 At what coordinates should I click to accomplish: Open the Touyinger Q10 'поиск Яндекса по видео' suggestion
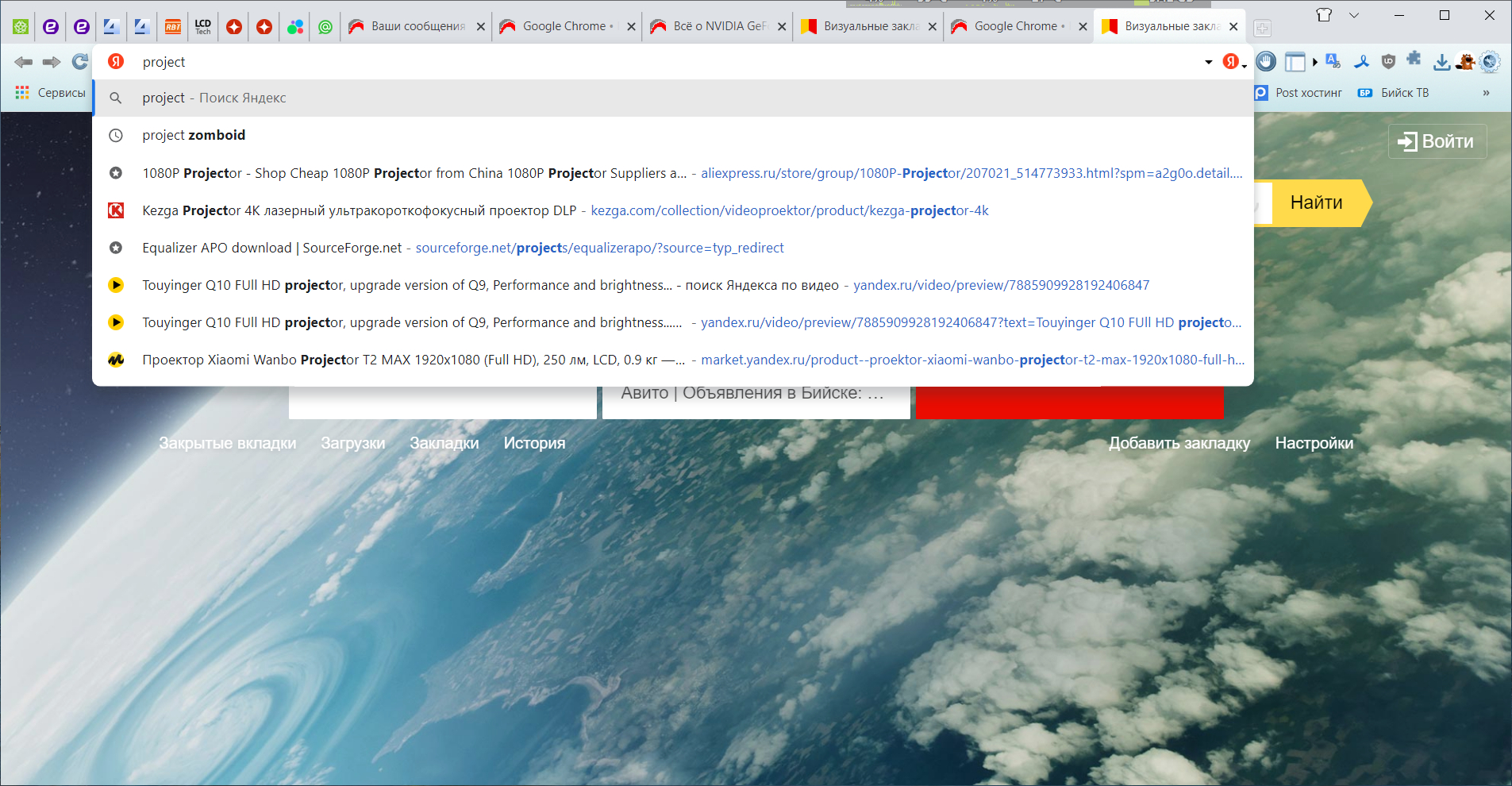click(673, 284)
